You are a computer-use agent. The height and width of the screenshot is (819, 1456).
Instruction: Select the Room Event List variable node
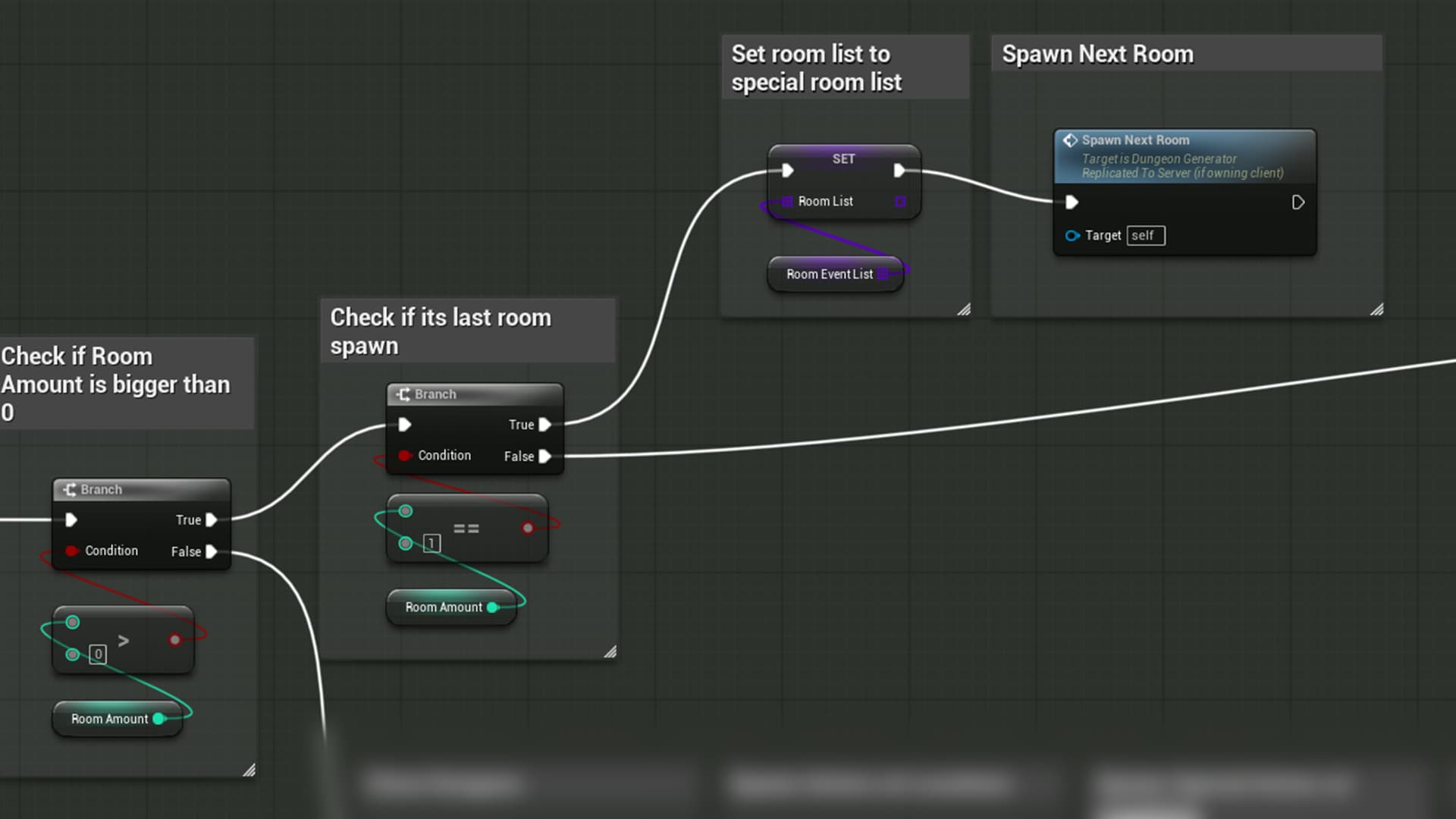coord(836,275)
